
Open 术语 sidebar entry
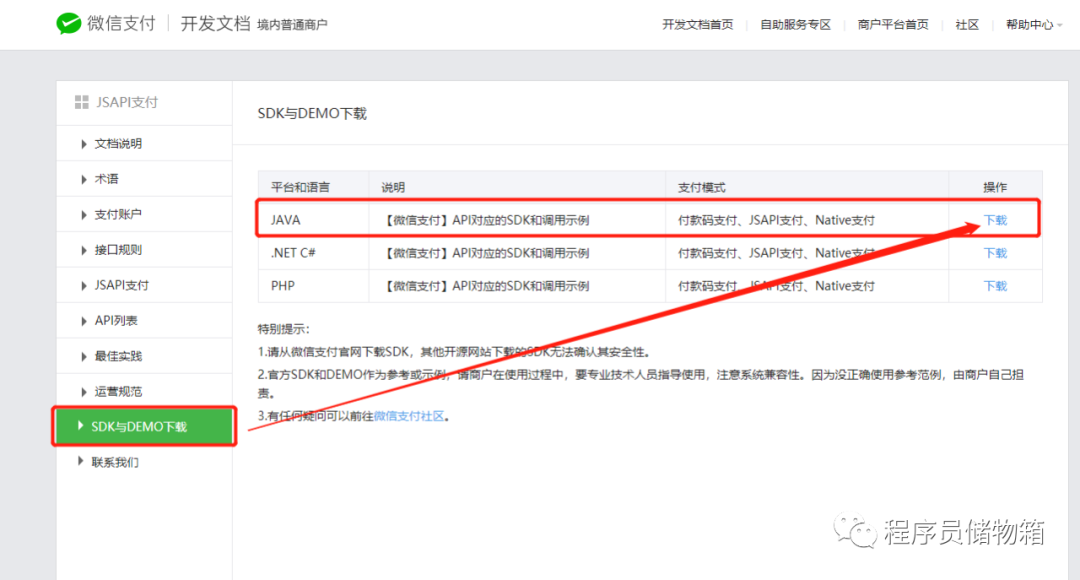pos(106,179)
